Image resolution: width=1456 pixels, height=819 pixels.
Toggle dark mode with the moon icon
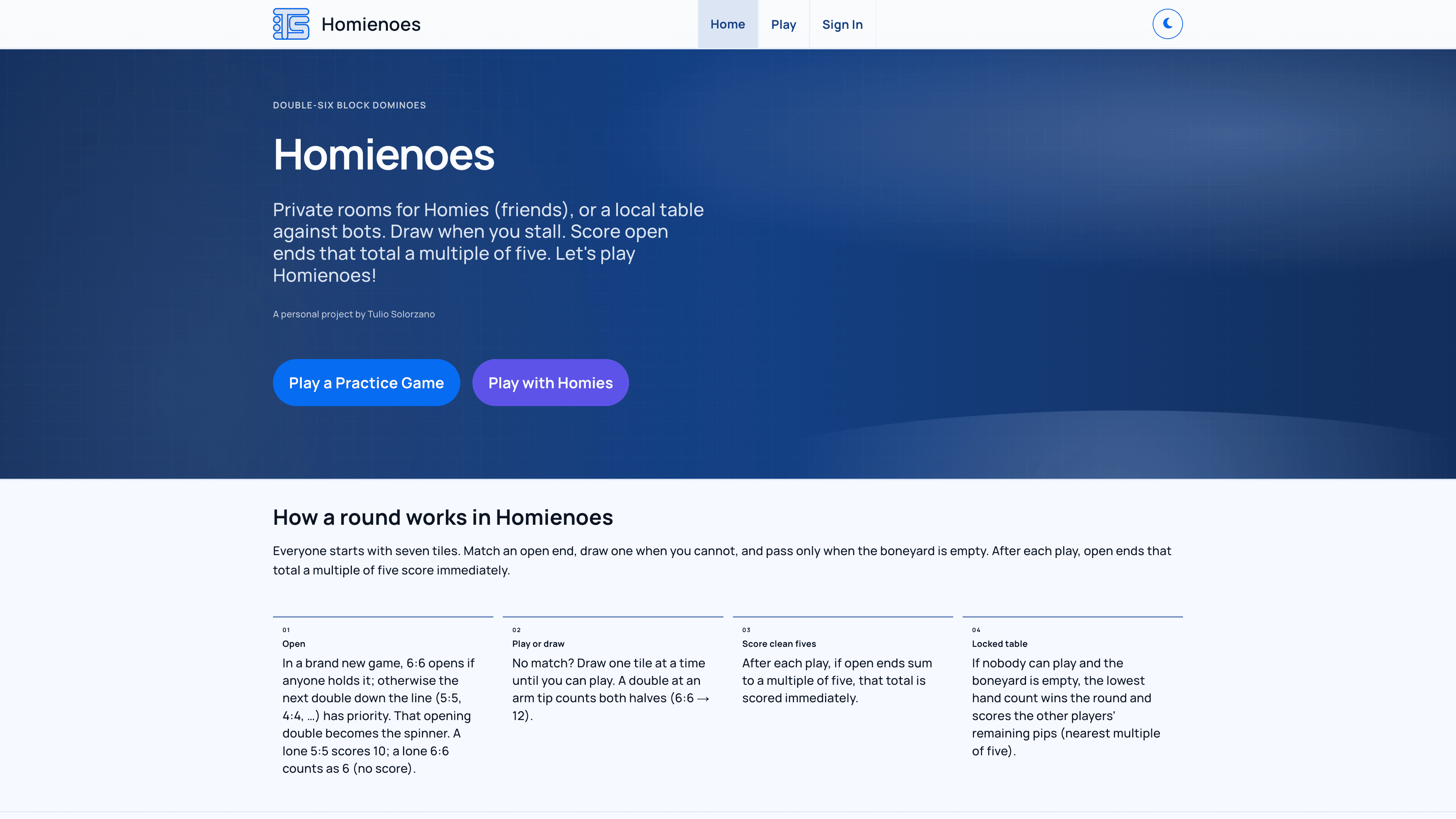1167,24
